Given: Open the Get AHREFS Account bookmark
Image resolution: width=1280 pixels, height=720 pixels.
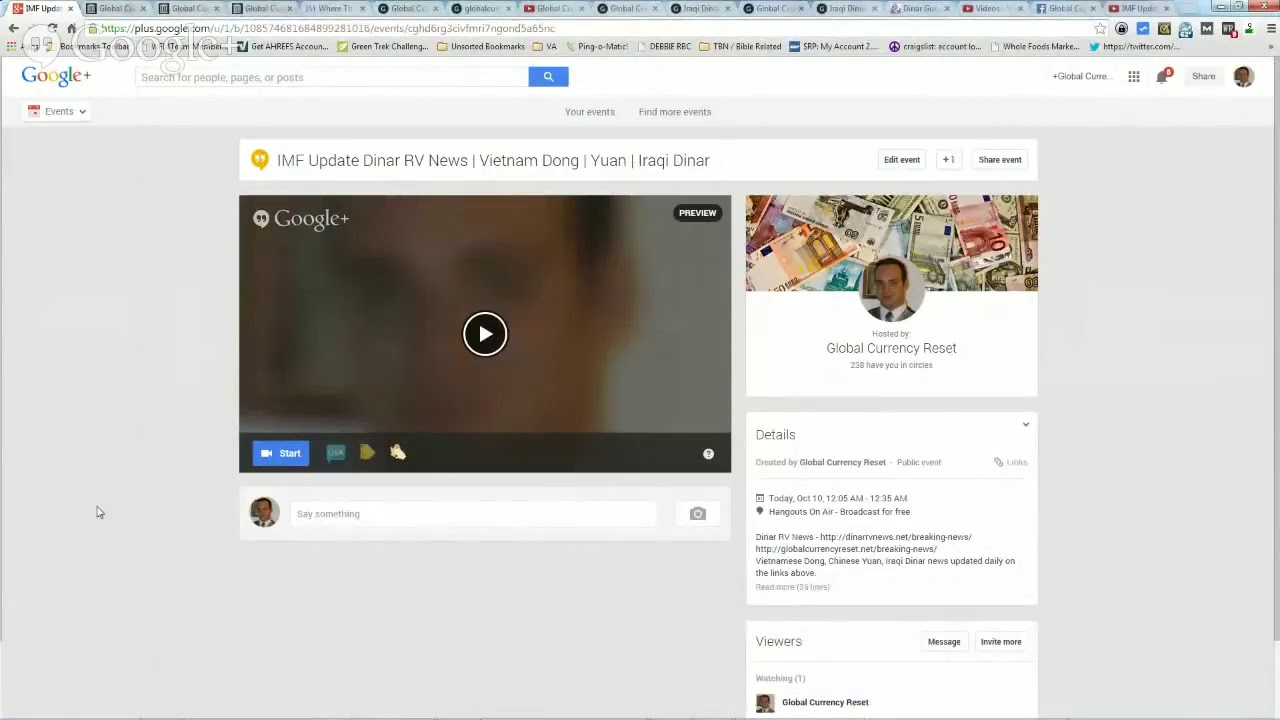Looking at the screenshot, I should pyautogui.click(x=283, y=46).
